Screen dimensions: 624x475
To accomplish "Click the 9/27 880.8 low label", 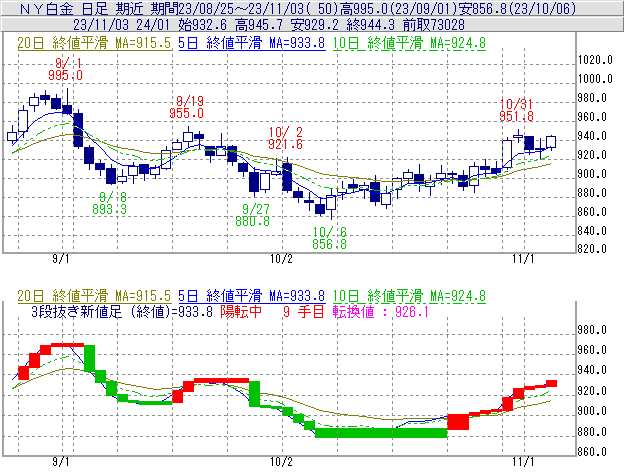I will [252, 215].
